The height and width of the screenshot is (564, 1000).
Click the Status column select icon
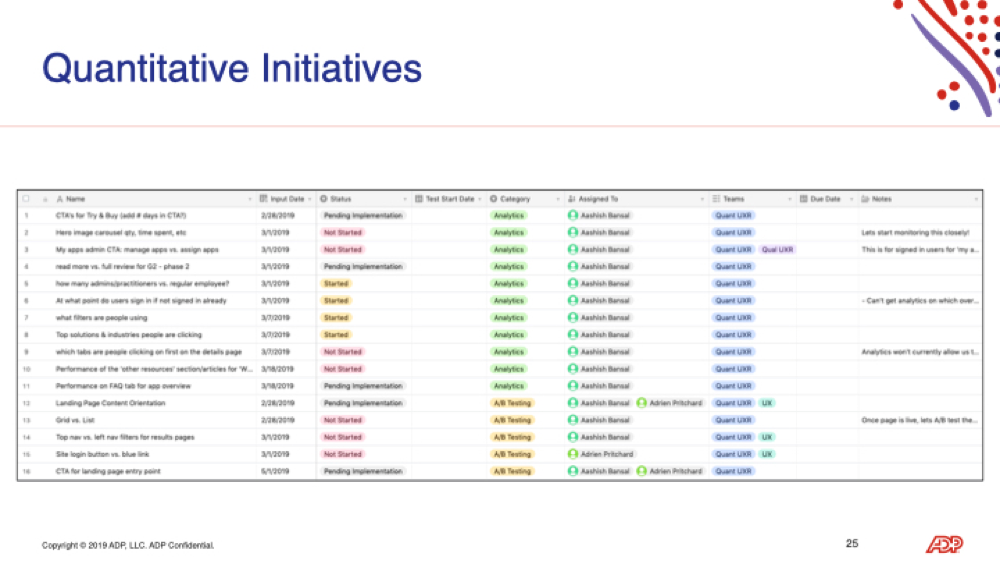[324, 199]
